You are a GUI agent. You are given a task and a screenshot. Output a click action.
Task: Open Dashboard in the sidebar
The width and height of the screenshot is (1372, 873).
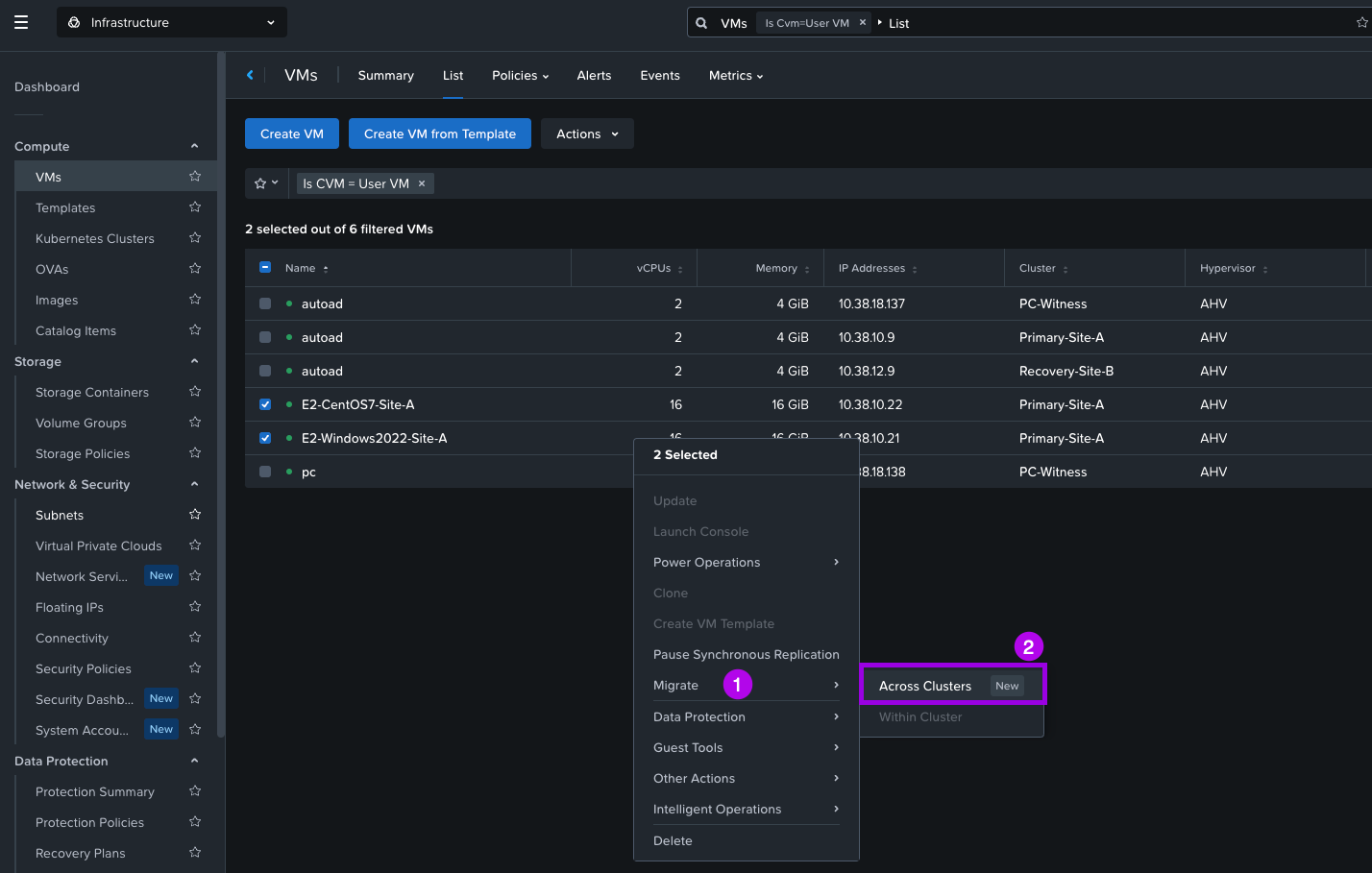47,86
